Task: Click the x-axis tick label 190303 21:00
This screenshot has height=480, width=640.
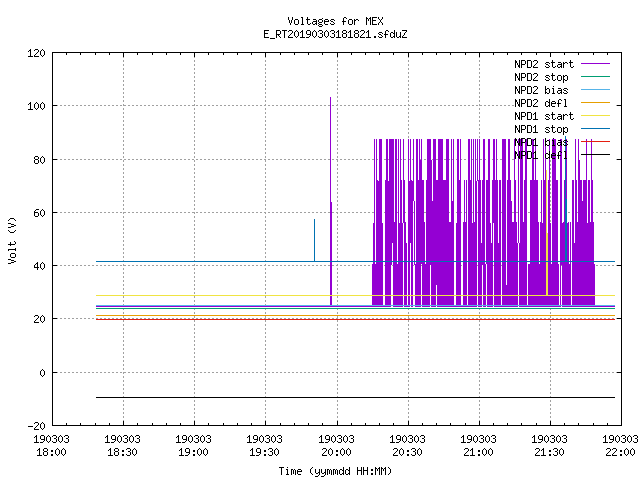Action: 478,446
